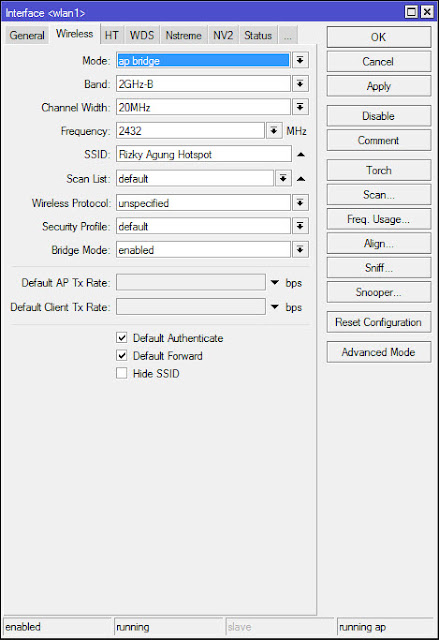This screenshot has width=439, height=640.
Task: Enable the Hide SSID checkbox
Action: pos(122,373)
